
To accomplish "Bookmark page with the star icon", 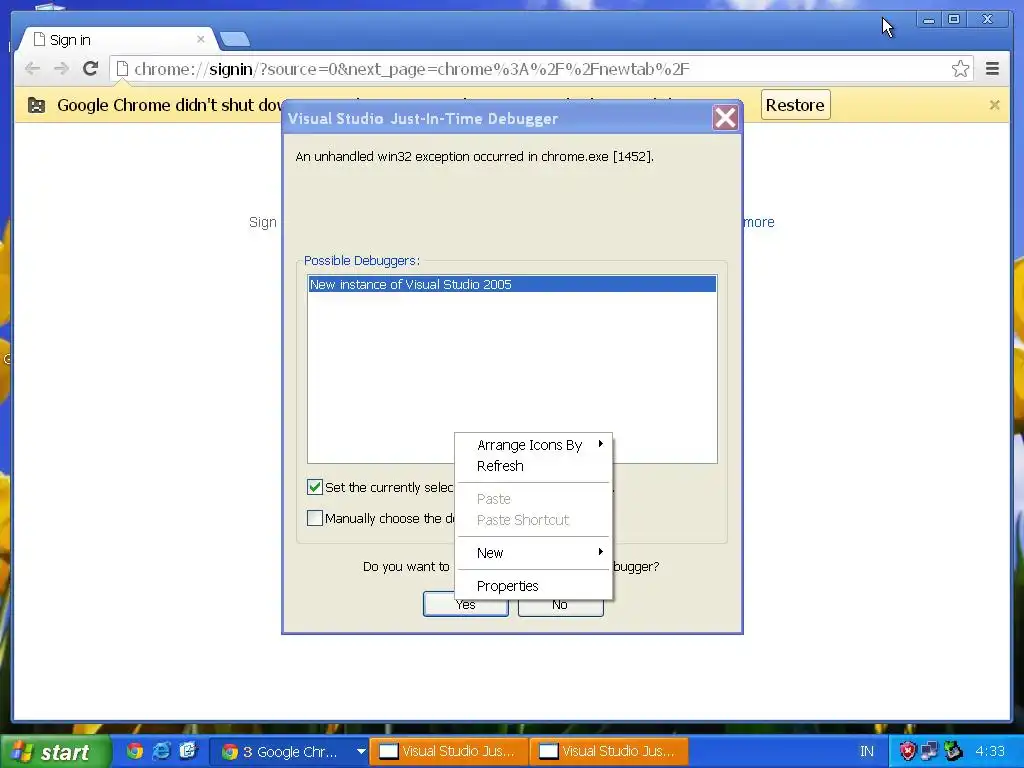I will 960,69.
